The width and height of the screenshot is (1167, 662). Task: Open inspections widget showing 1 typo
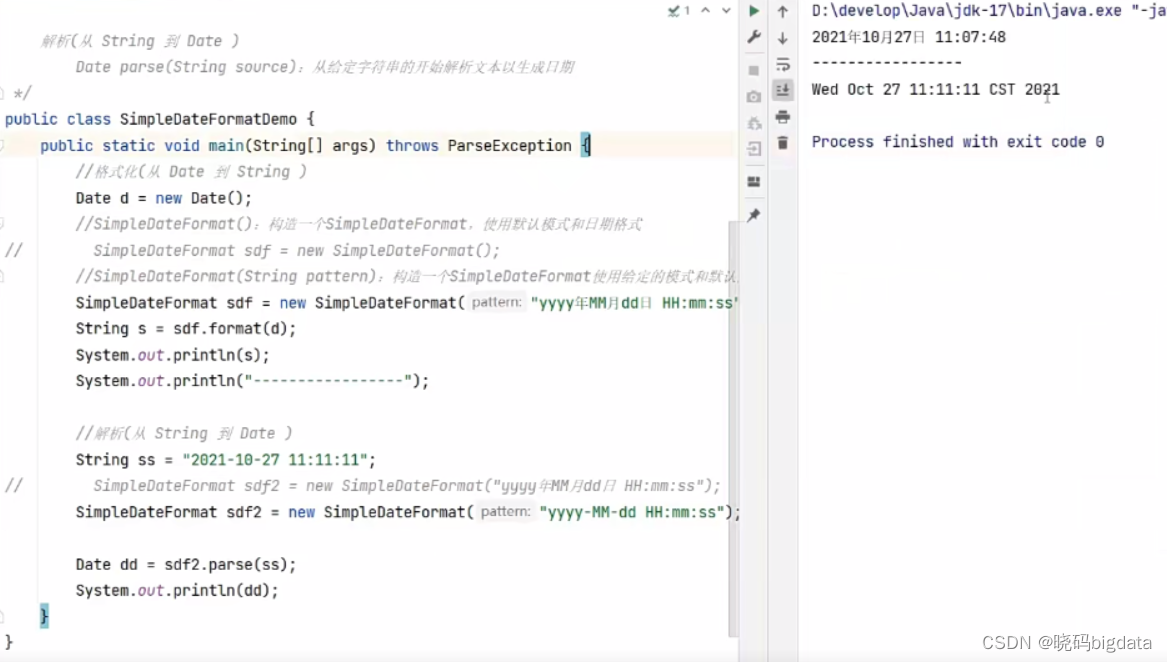[x=680, y=10]
